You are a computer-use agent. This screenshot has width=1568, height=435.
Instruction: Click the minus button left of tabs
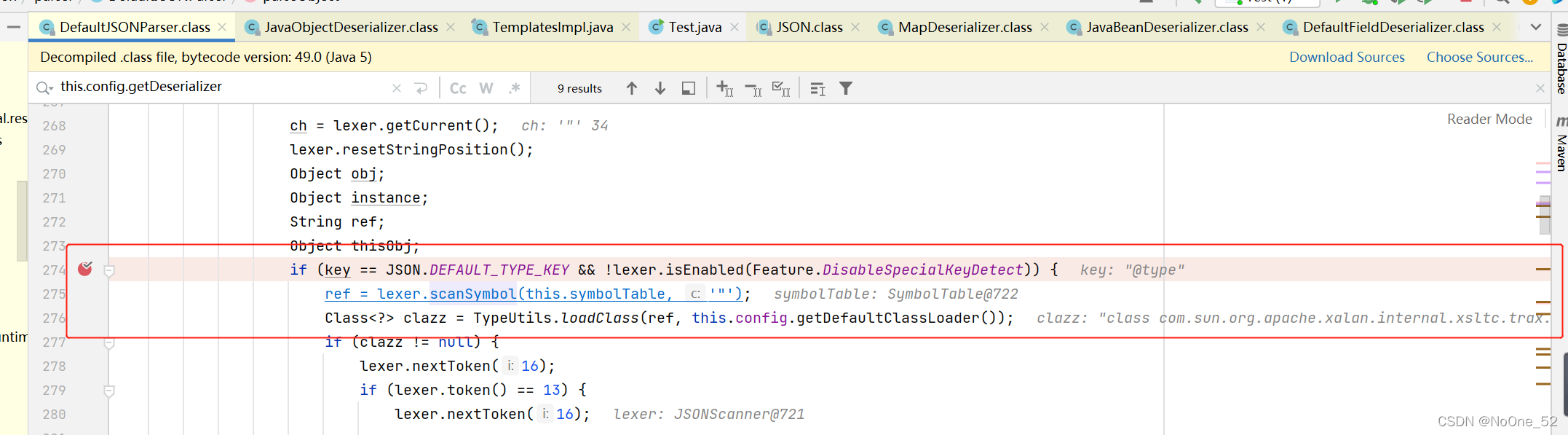13,27
